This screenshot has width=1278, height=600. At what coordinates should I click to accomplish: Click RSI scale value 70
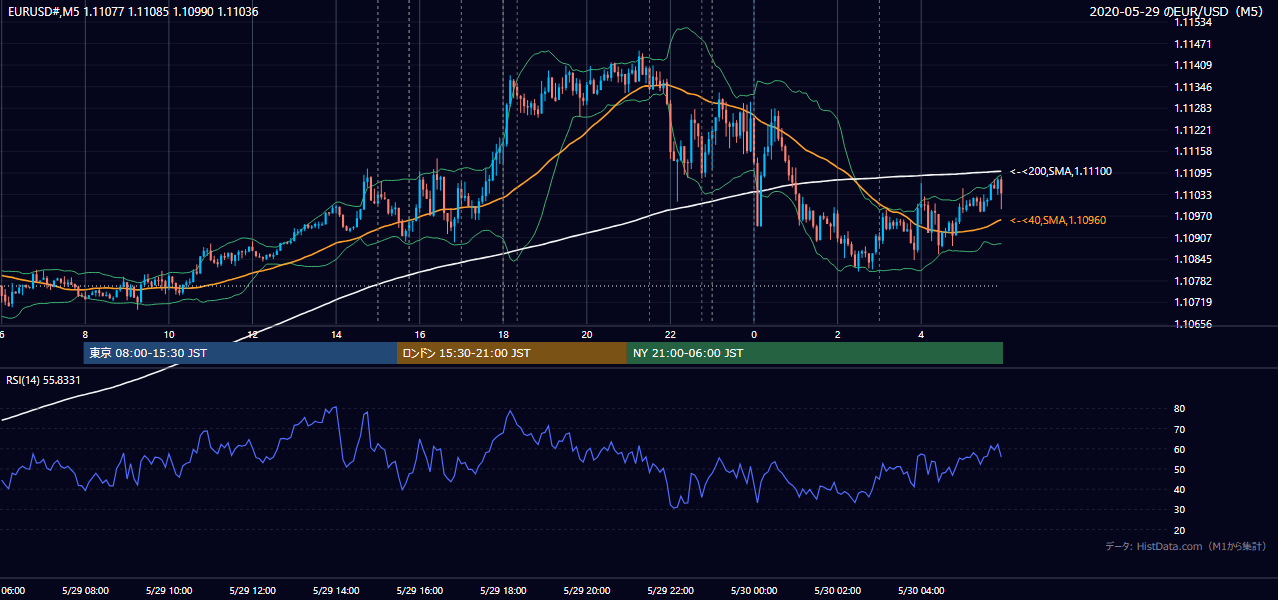pos(1180,429)
